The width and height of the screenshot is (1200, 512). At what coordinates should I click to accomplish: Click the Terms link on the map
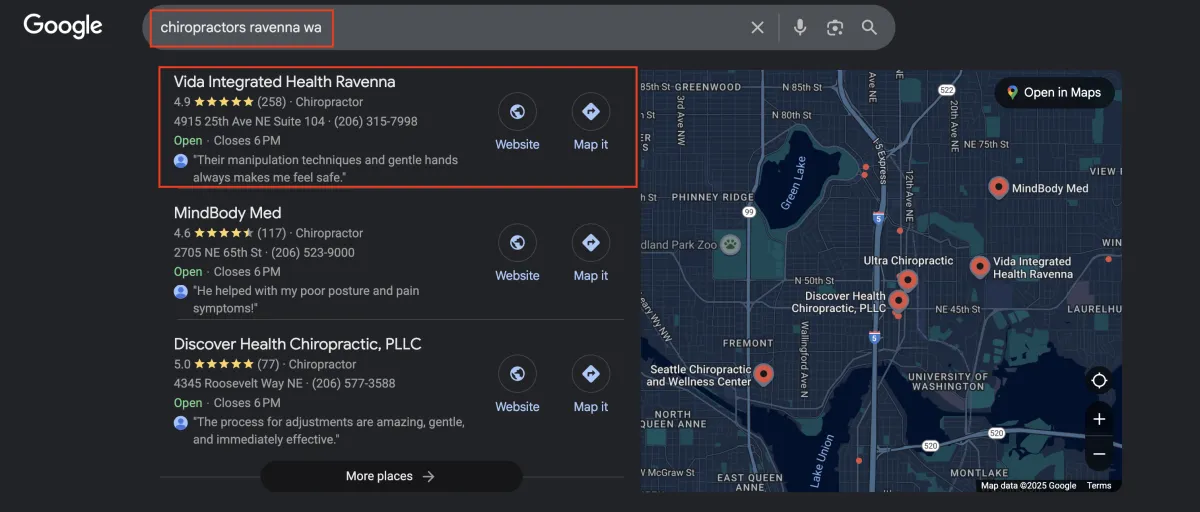(x=1099, y=486)
